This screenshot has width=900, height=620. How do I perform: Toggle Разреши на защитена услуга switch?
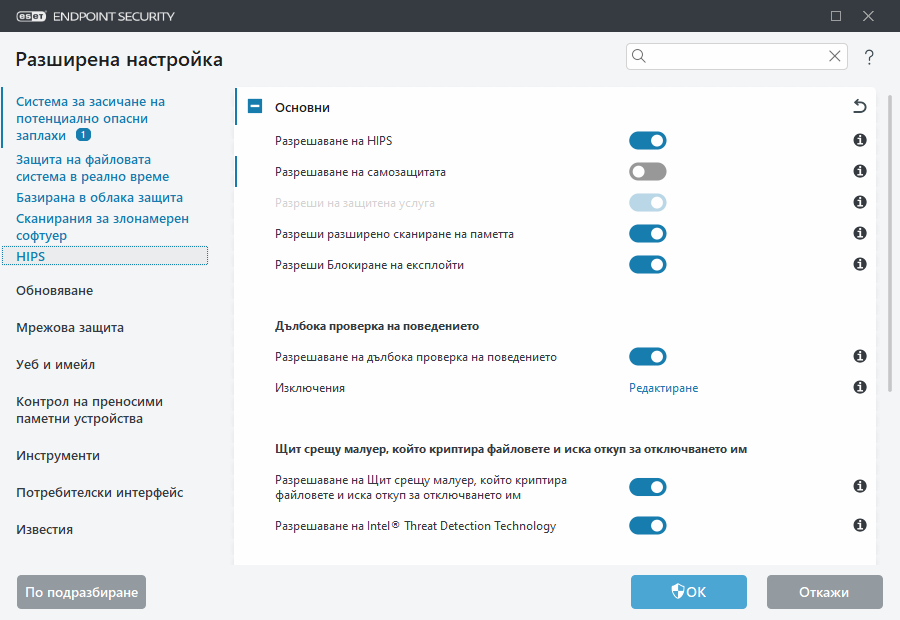pyautogui.click(x=647, y=203)
